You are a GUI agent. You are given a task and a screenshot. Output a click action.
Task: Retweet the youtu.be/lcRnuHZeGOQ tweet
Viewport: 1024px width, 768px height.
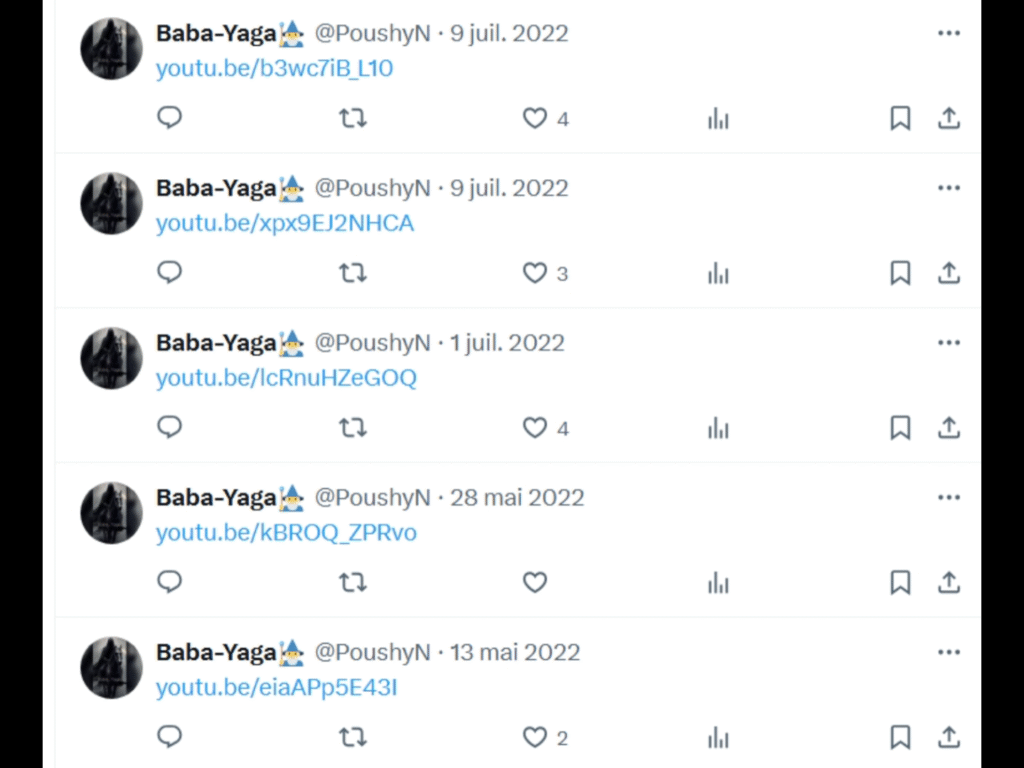click(x=353, y=428)
